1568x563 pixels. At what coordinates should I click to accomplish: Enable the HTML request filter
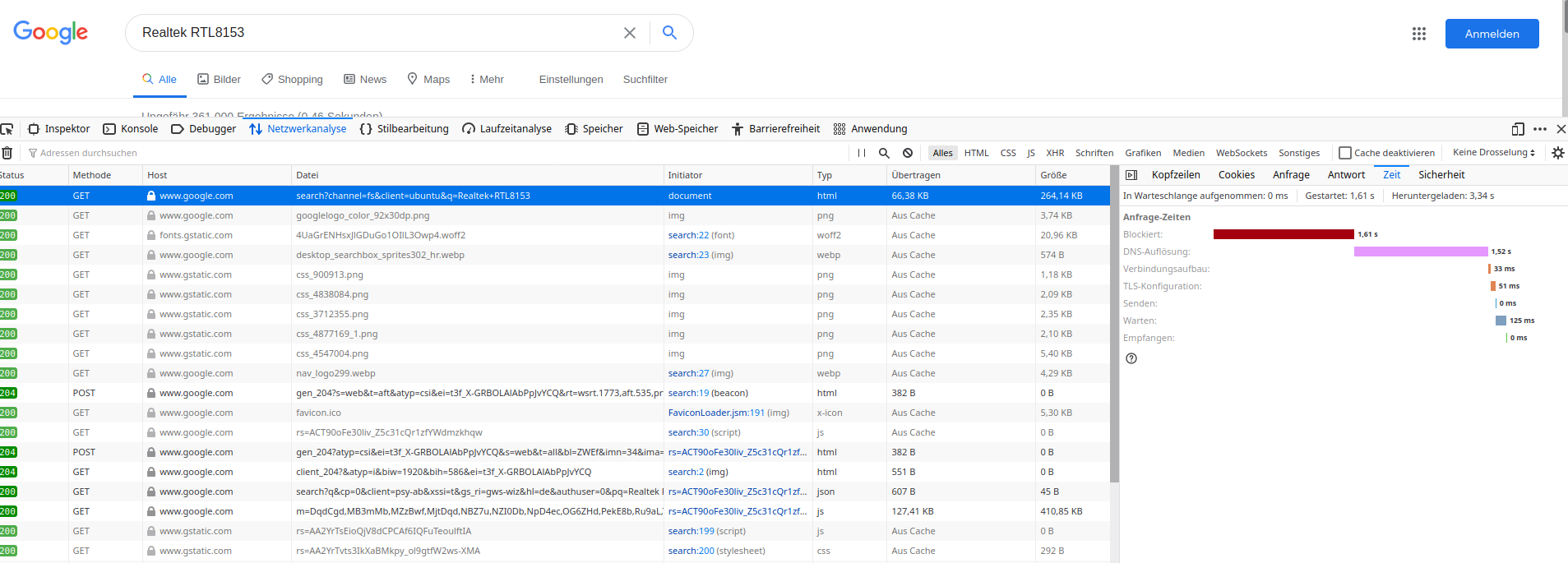pyautogui.click(x=977, y=153)
